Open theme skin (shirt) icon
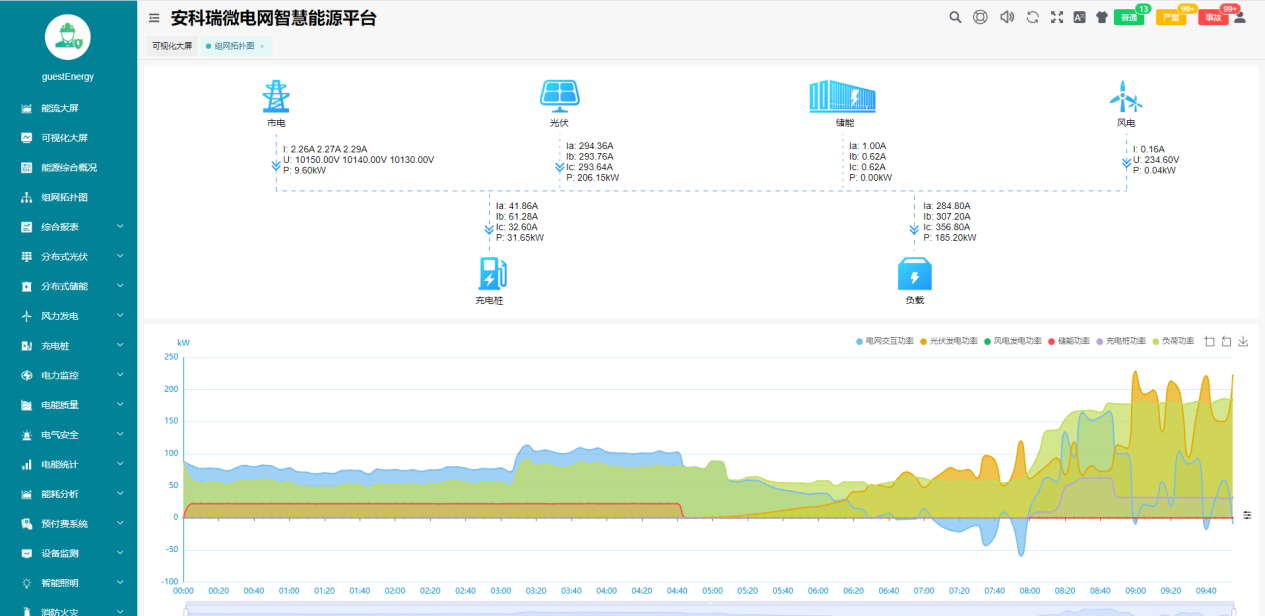The height and width of the screenshot is (616, 1265). (x=1102, y=17)
